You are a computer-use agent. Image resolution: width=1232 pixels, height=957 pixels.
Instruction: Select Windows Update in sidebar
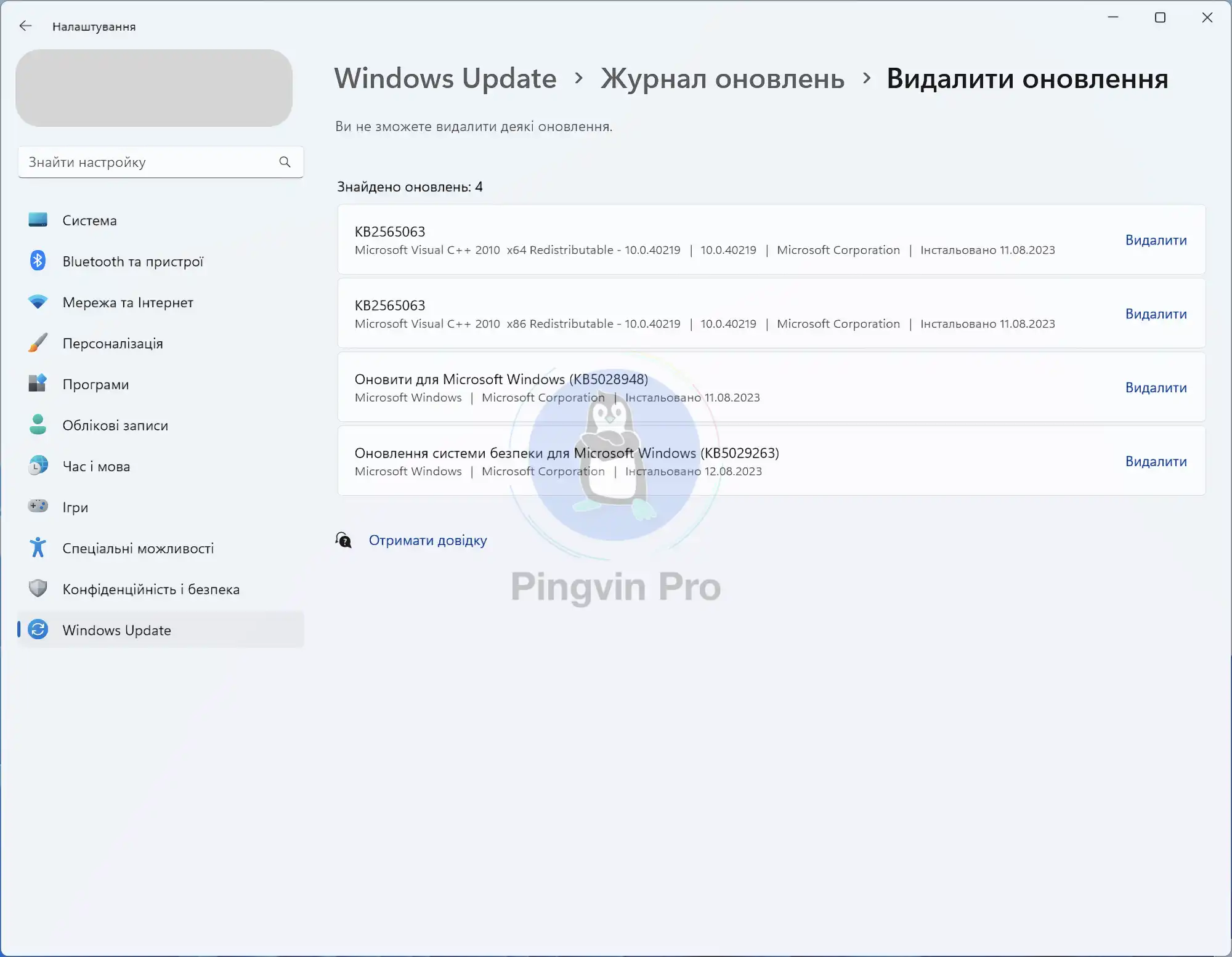161,630
